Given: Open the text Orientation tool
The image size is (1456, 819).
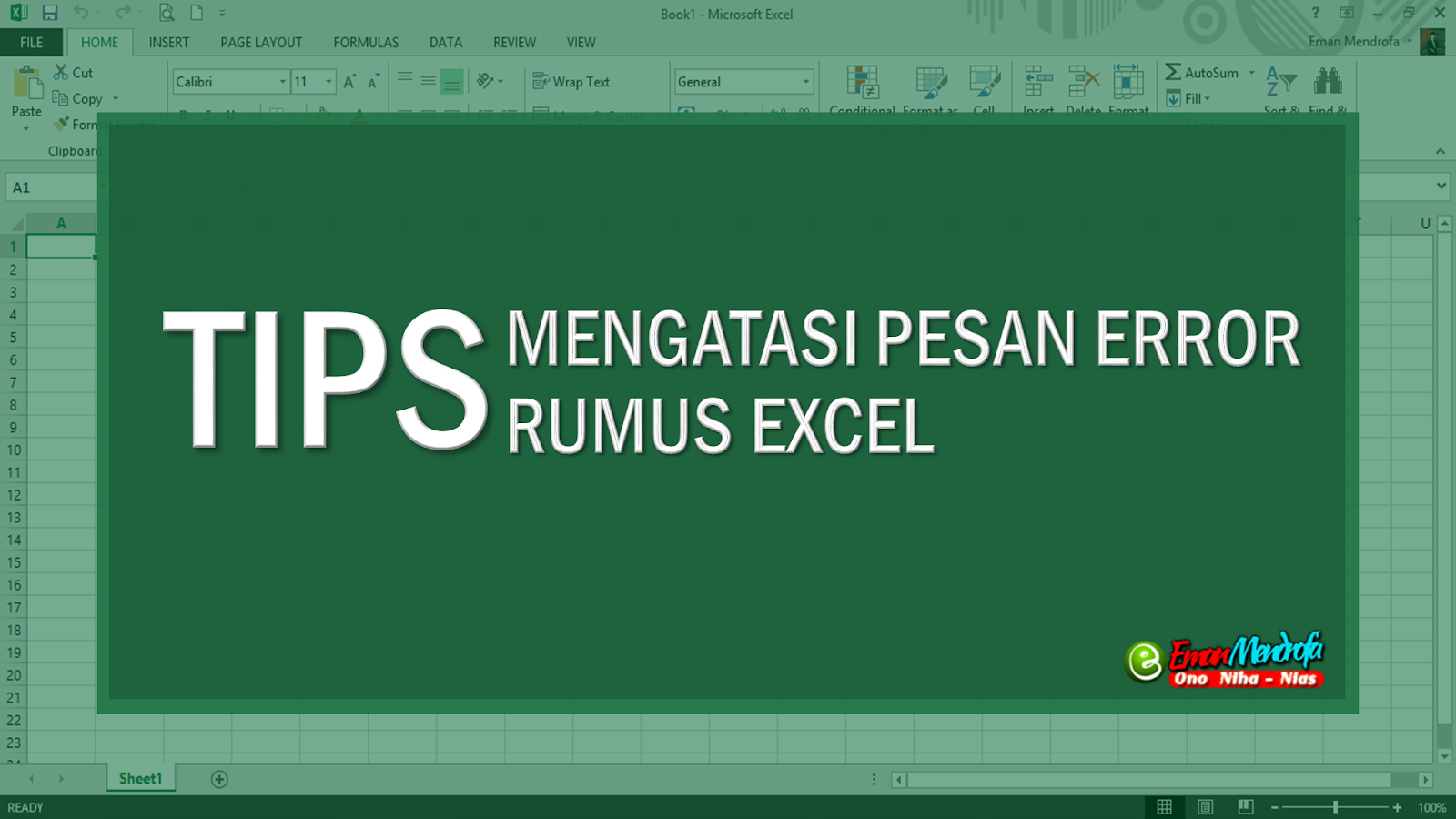Looking at the screenshot, I should coord(485,81).
